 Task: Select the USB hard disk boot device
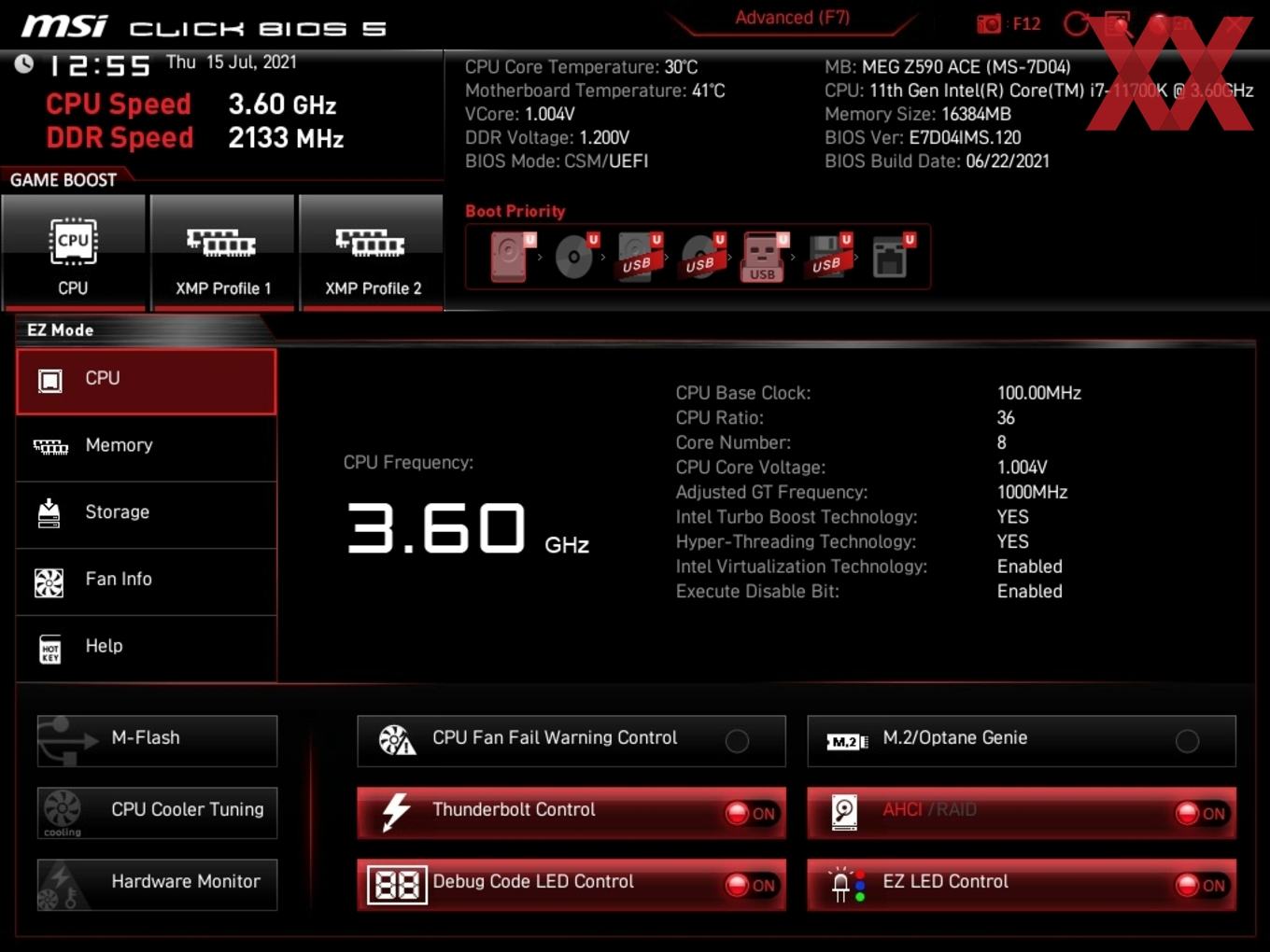(639, 257)
